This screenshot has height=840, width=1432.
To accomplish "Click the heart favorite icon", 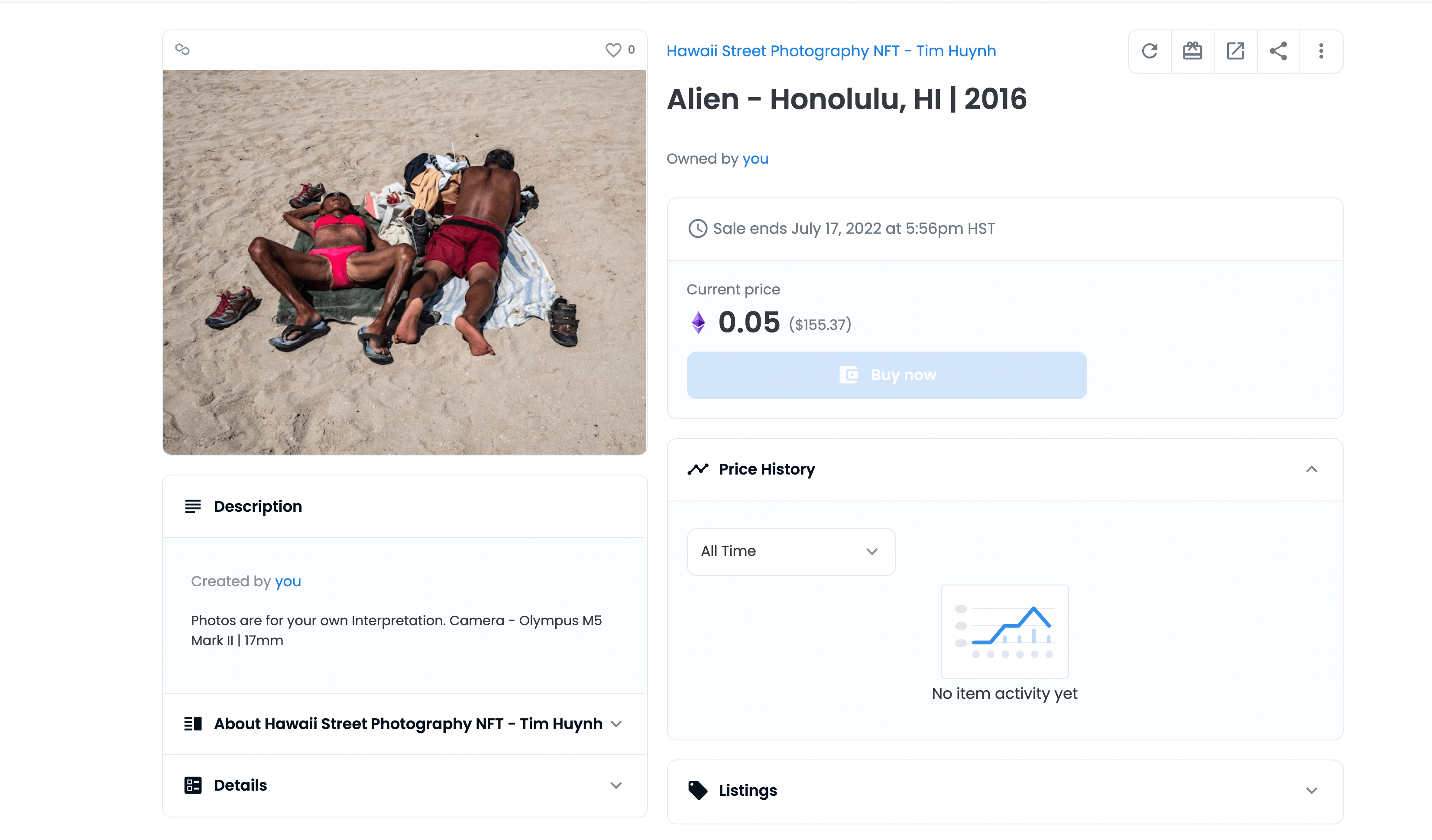I will [613, 50].
